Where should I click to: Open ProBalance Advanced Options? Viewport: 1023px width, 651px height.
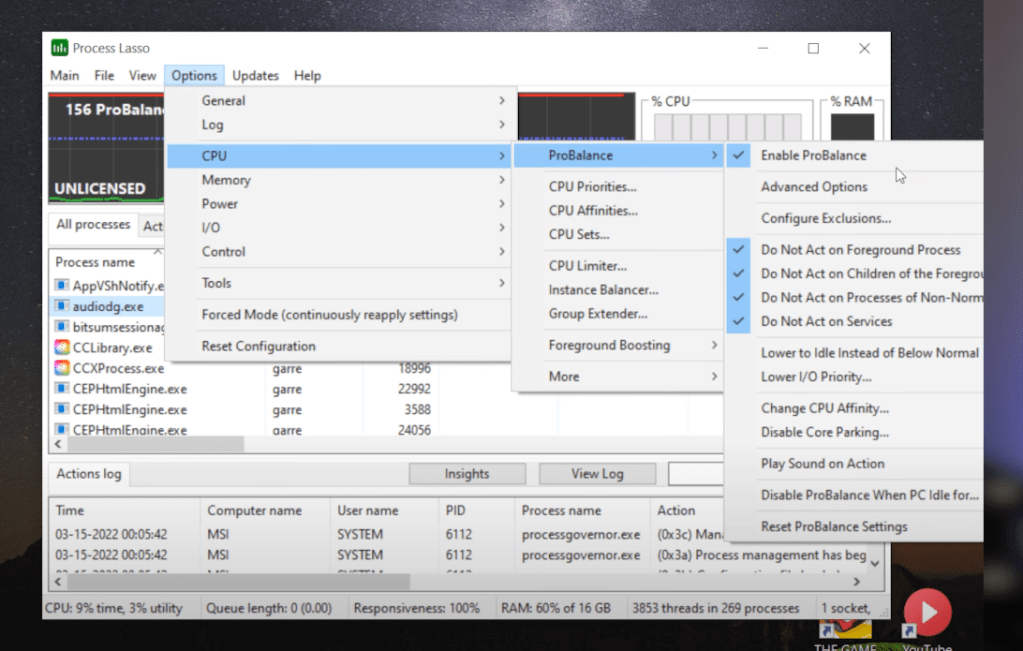(x=854, y=187)
